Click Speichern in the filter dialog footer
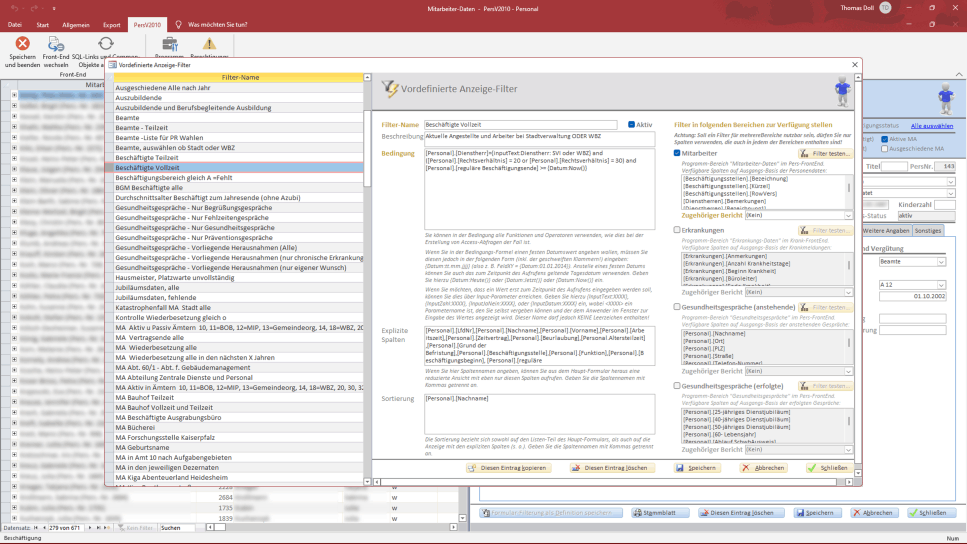The width and height of the screenshot is (967, 544). [695, 467]
